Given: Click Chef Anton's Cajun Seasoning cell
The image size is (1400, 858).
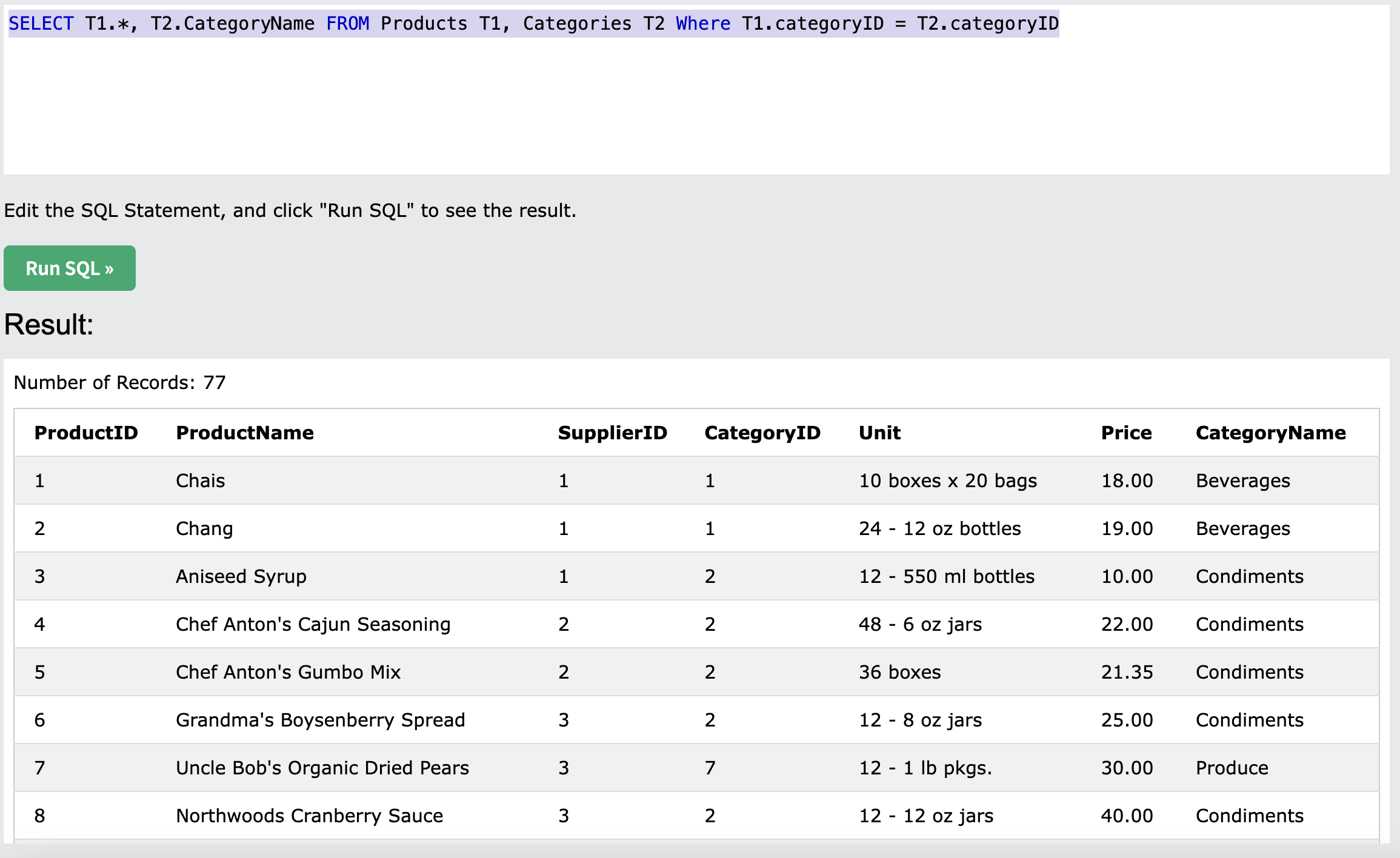Looking at the screenshot, I should tap(313, 624).
